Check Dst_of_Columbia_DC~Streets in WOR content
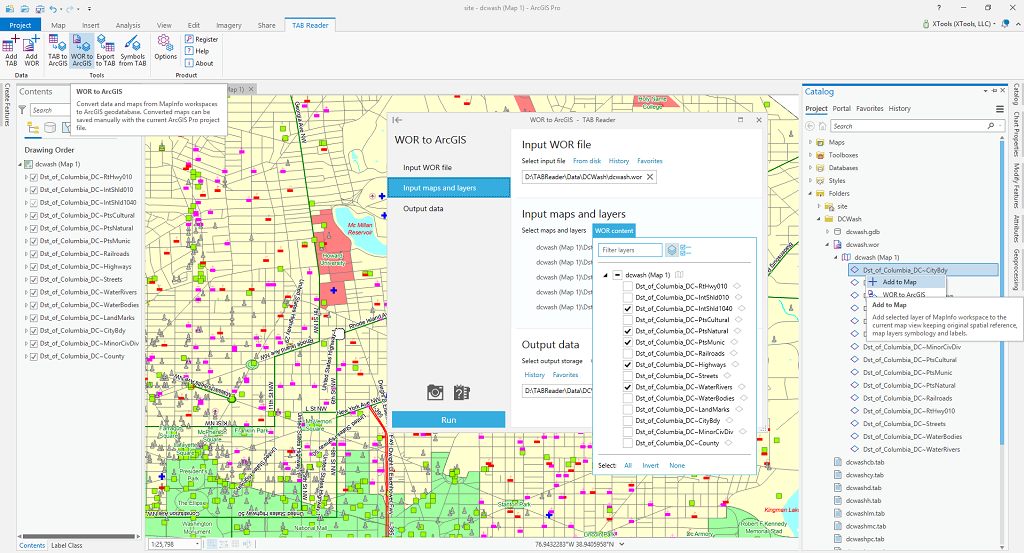1024x553 pixels. [628, 375]
